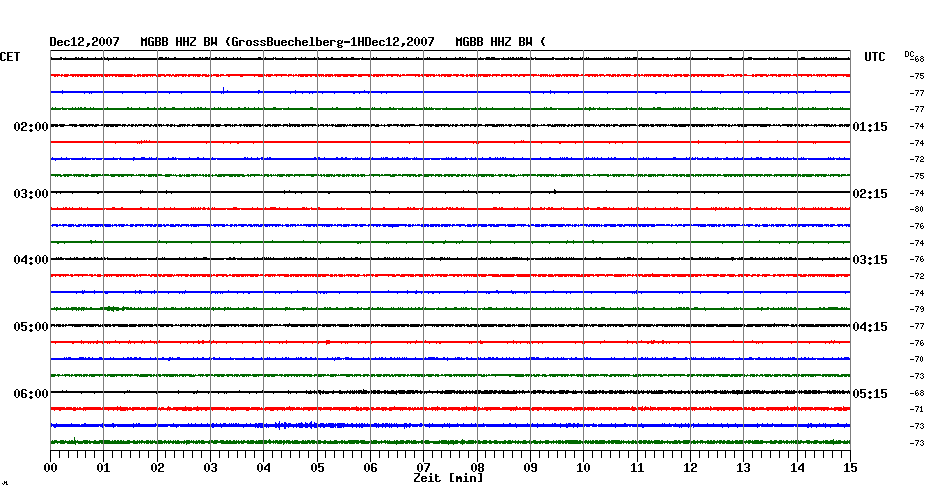Screen dimensions: 930x494
Task: Click the 14 minute axis tick label
Action: click(x=797, y=468)
